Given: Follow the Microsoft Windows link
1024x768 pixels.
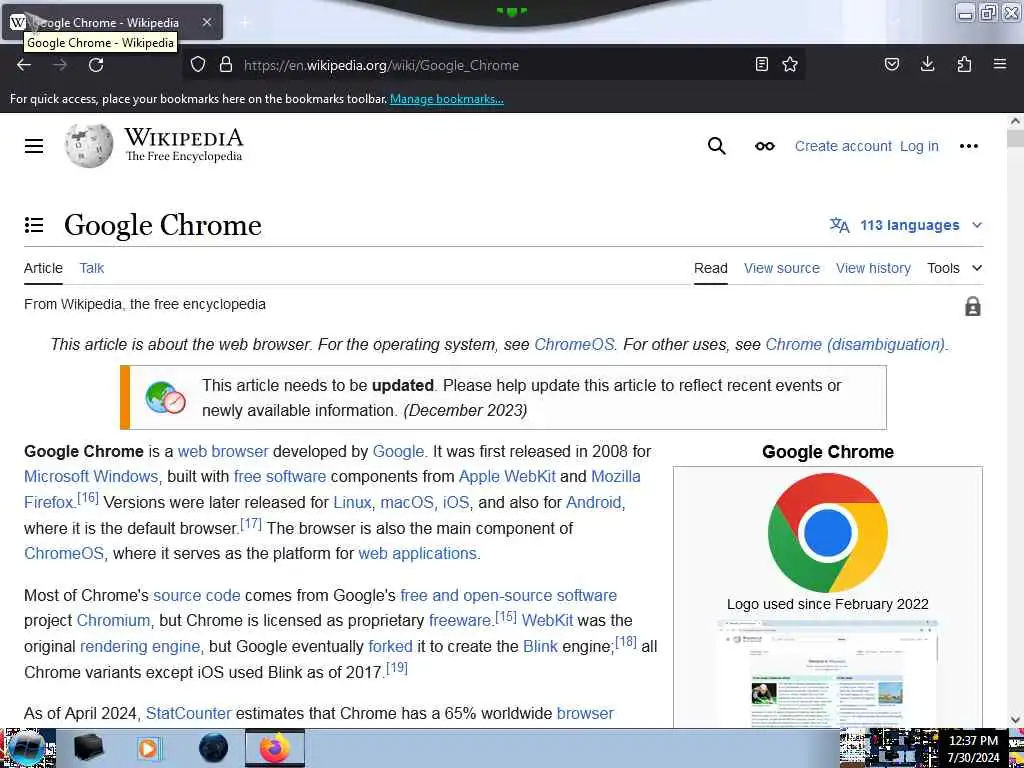Looking at the screenshot, I should pos(91,476).
